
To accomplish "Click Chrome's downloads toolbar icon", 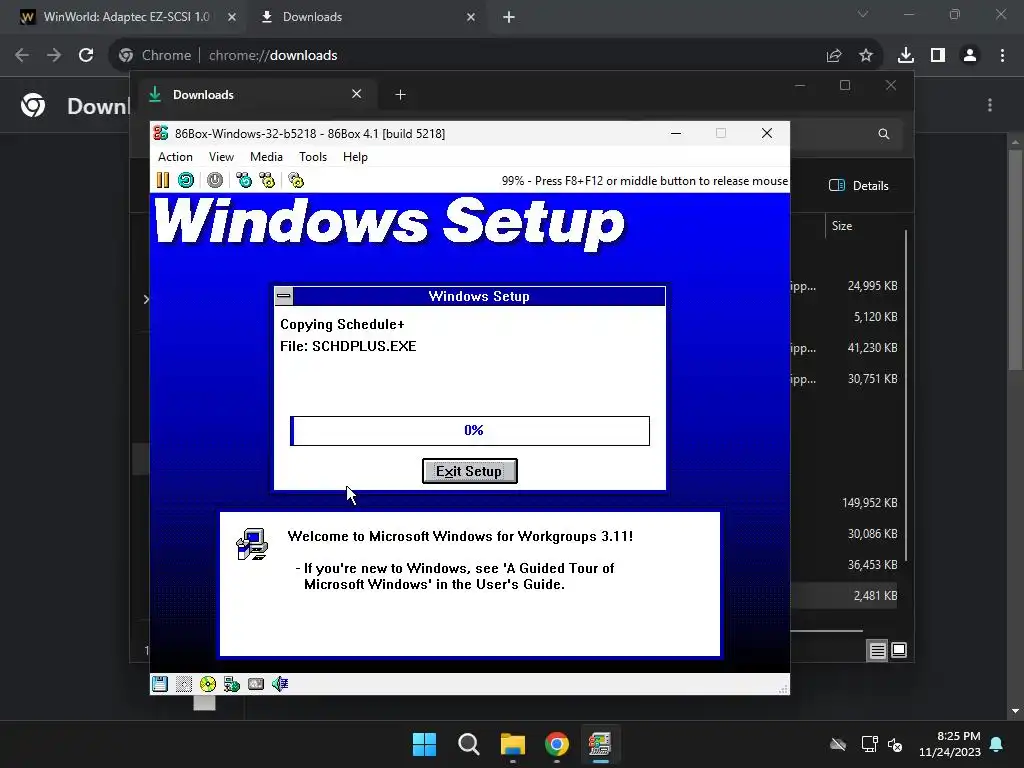I will pos(905,56).
